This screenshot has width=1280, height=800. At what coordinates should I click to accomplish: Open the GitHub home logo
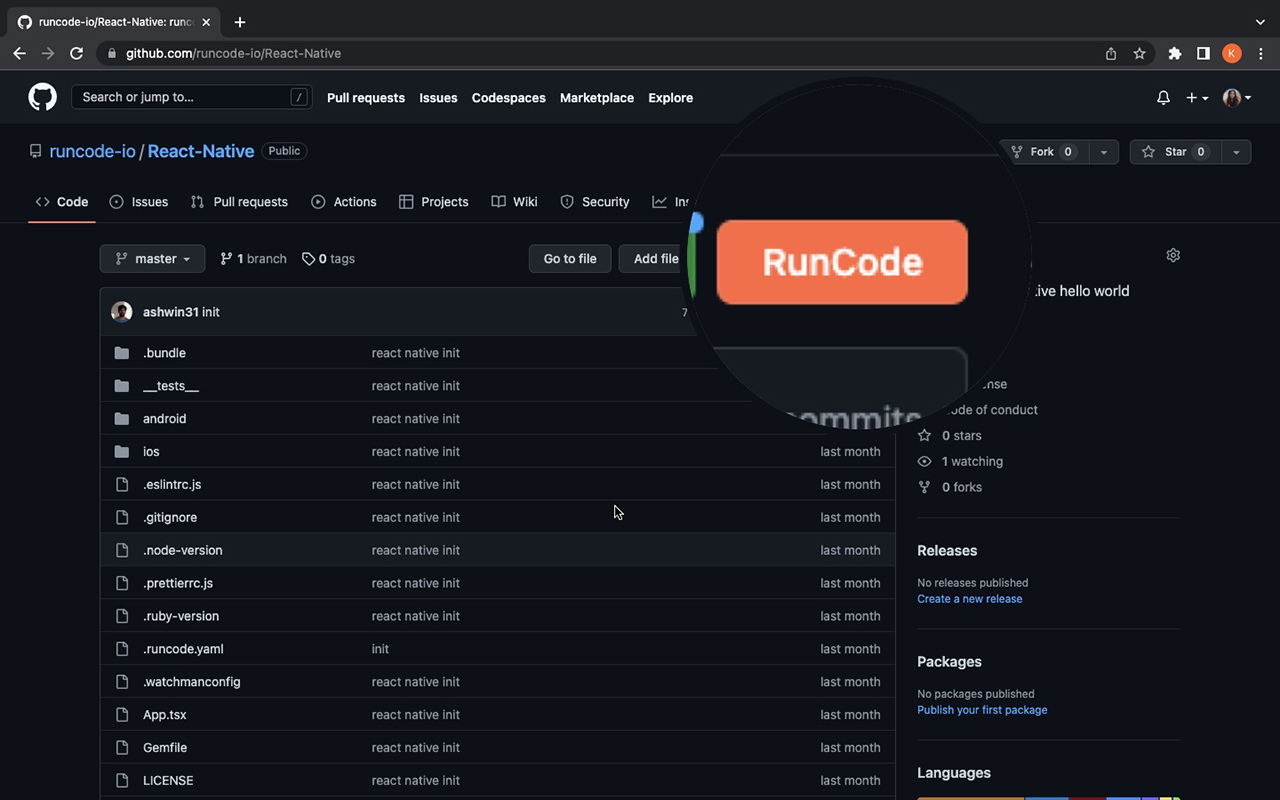pos(43,97)
